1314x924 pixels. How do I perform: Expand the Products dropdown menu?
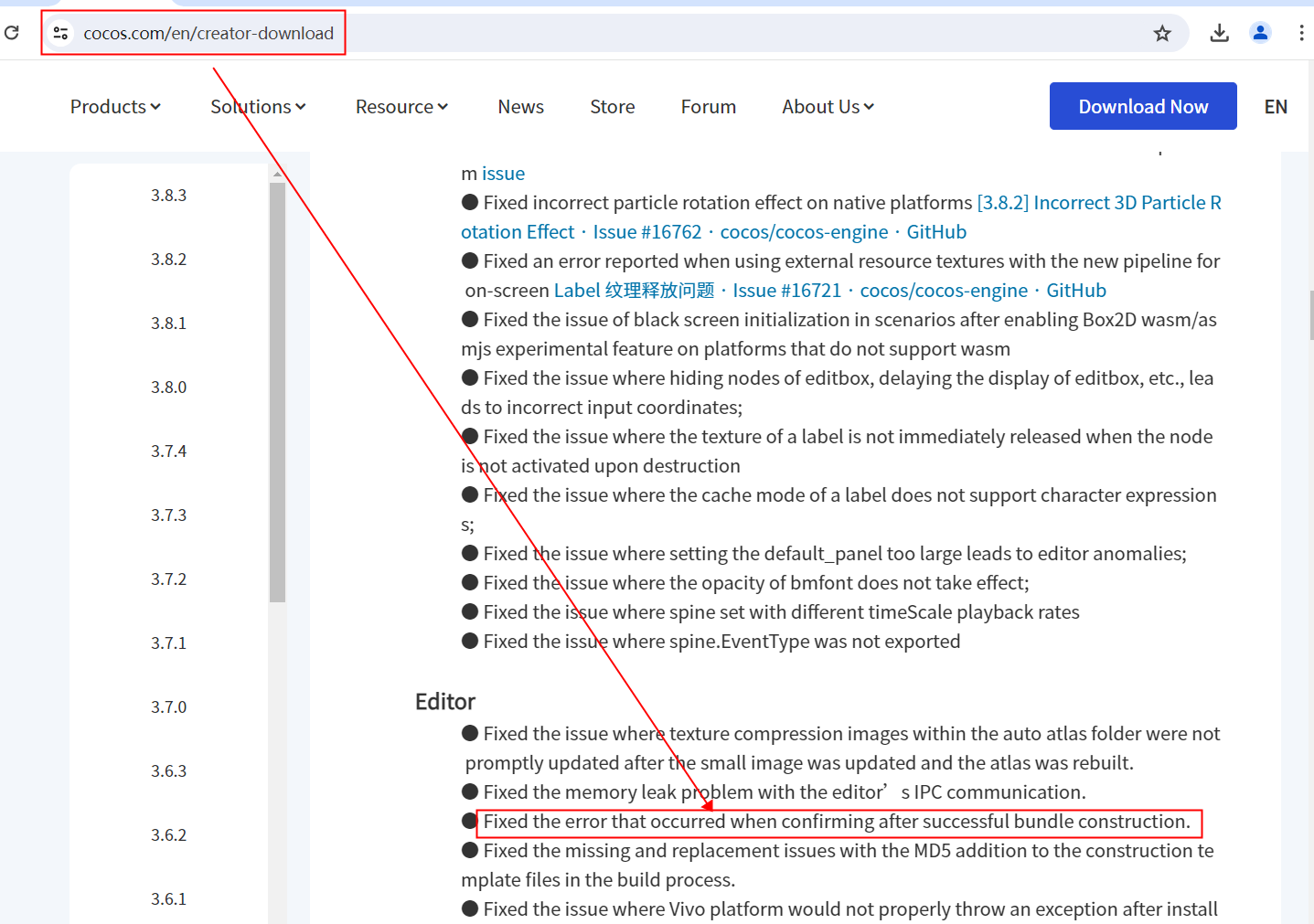[x=115, y=107]
